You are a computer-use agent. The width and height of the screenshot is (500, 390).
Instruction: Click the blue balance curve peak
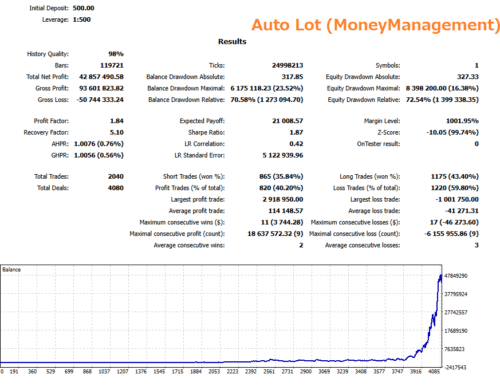(440, 276)
